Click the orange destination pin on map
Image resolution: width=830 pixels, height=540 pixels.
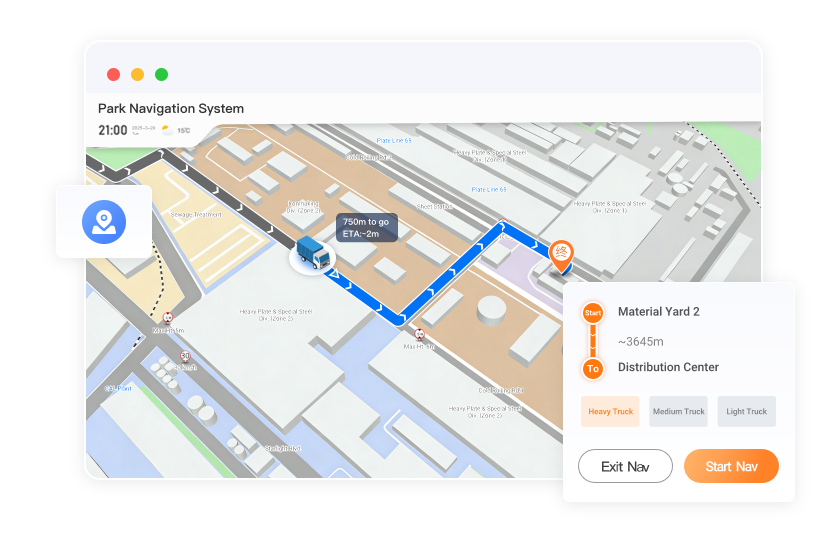562,254
